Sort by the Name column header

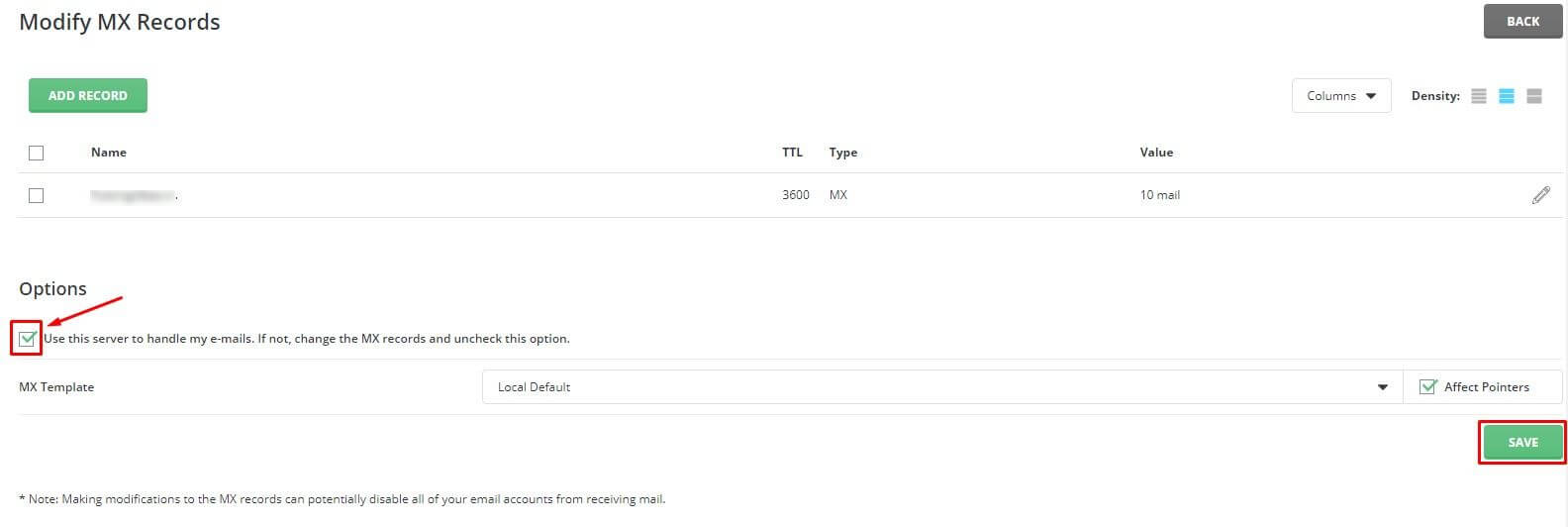tap(109, 153)
